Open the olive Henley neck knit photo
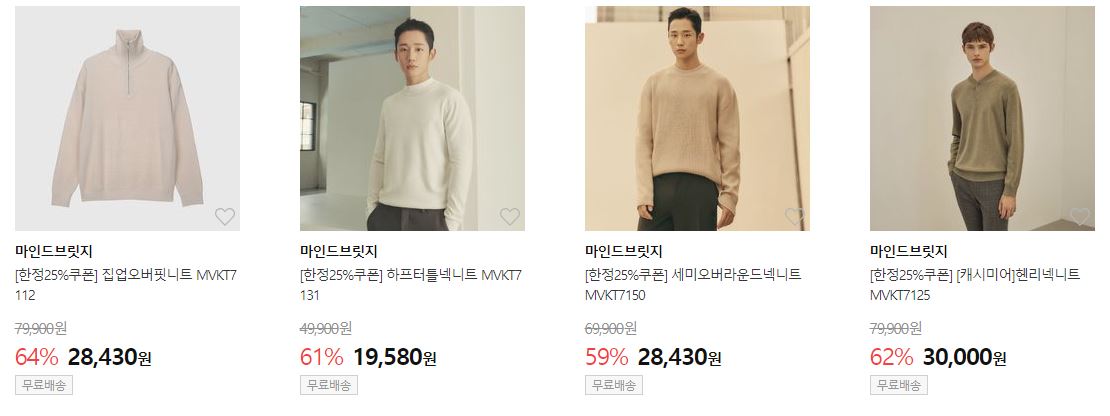1110x416 pixels. click(x=983, y=119)
